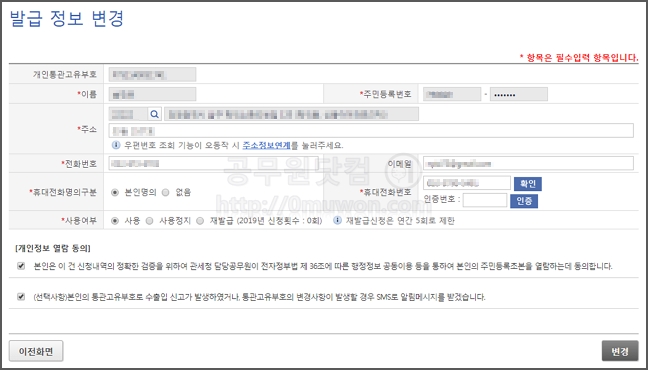Toggle the 주민등록초본 열람 동의 checkbox
Image resolution: width=648 pixels, height=370 pixels.
(x=21, y=266)
